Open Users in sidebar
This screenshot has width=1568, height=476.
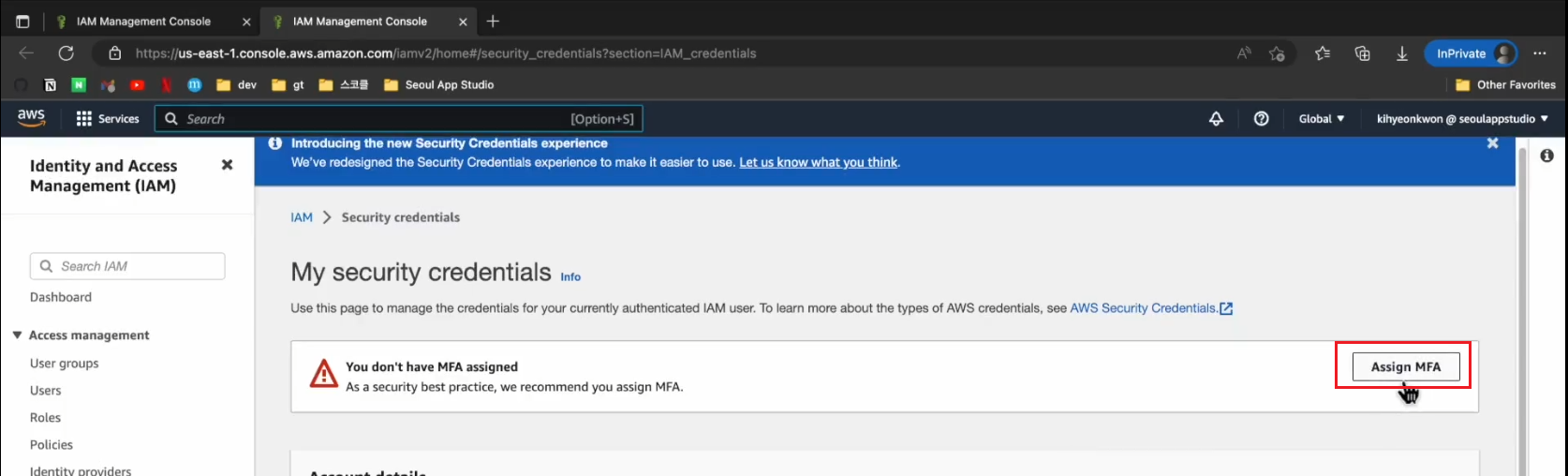(x=46, y=390)
